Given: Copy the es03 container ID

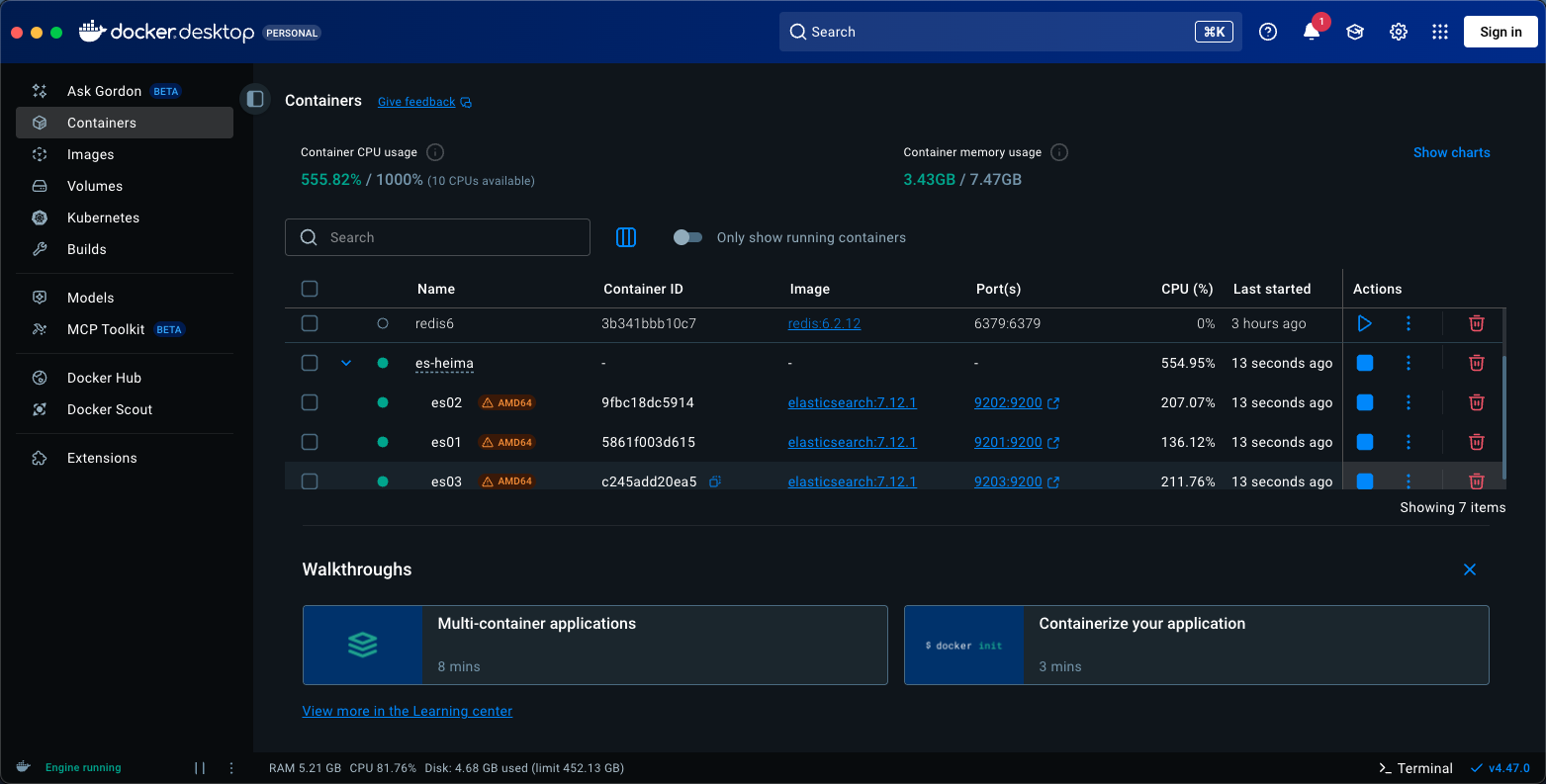Looking at the screenshot, I should click(x=715, y=481).
